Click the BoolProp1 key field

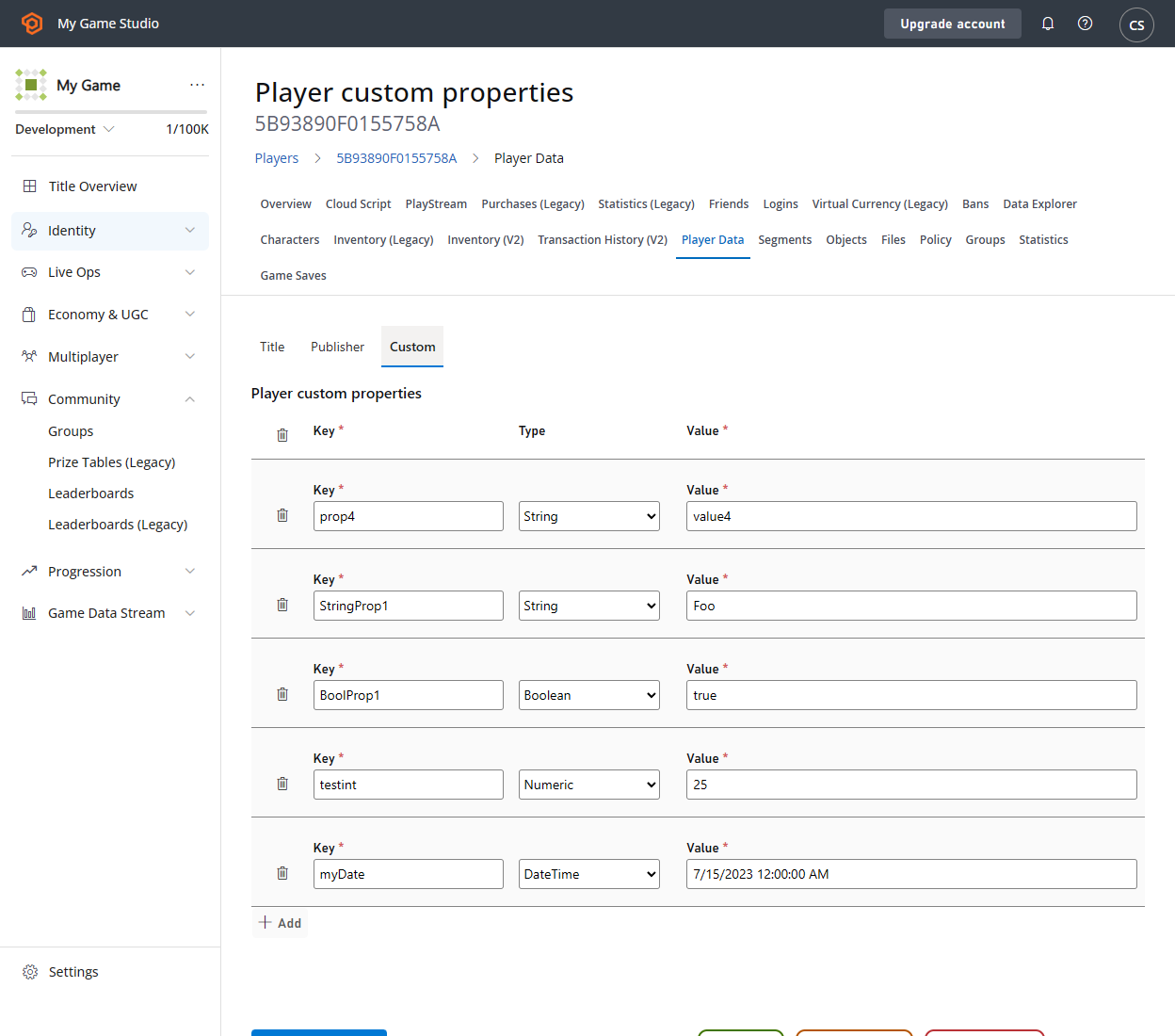(409, 695)
